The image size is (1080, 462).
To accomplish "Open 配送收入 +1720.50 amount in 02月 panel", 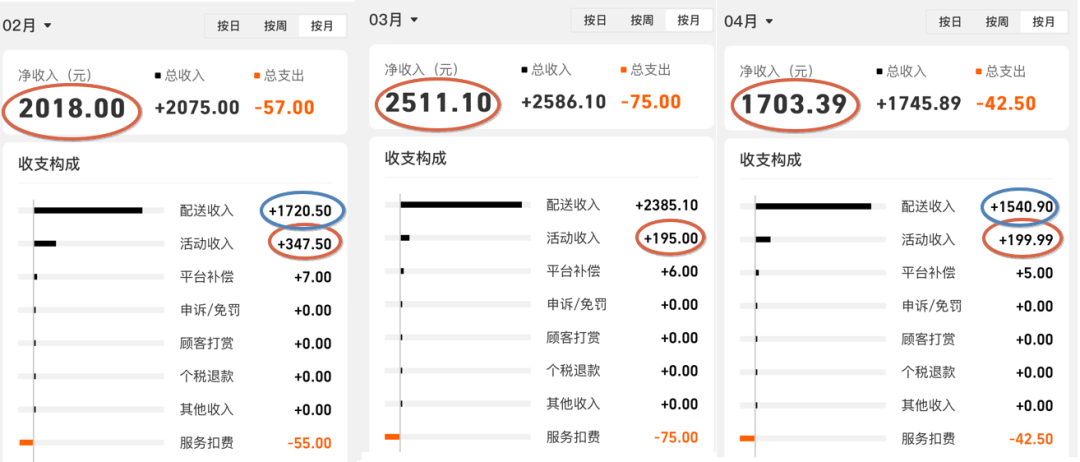I will pos(303,210).
